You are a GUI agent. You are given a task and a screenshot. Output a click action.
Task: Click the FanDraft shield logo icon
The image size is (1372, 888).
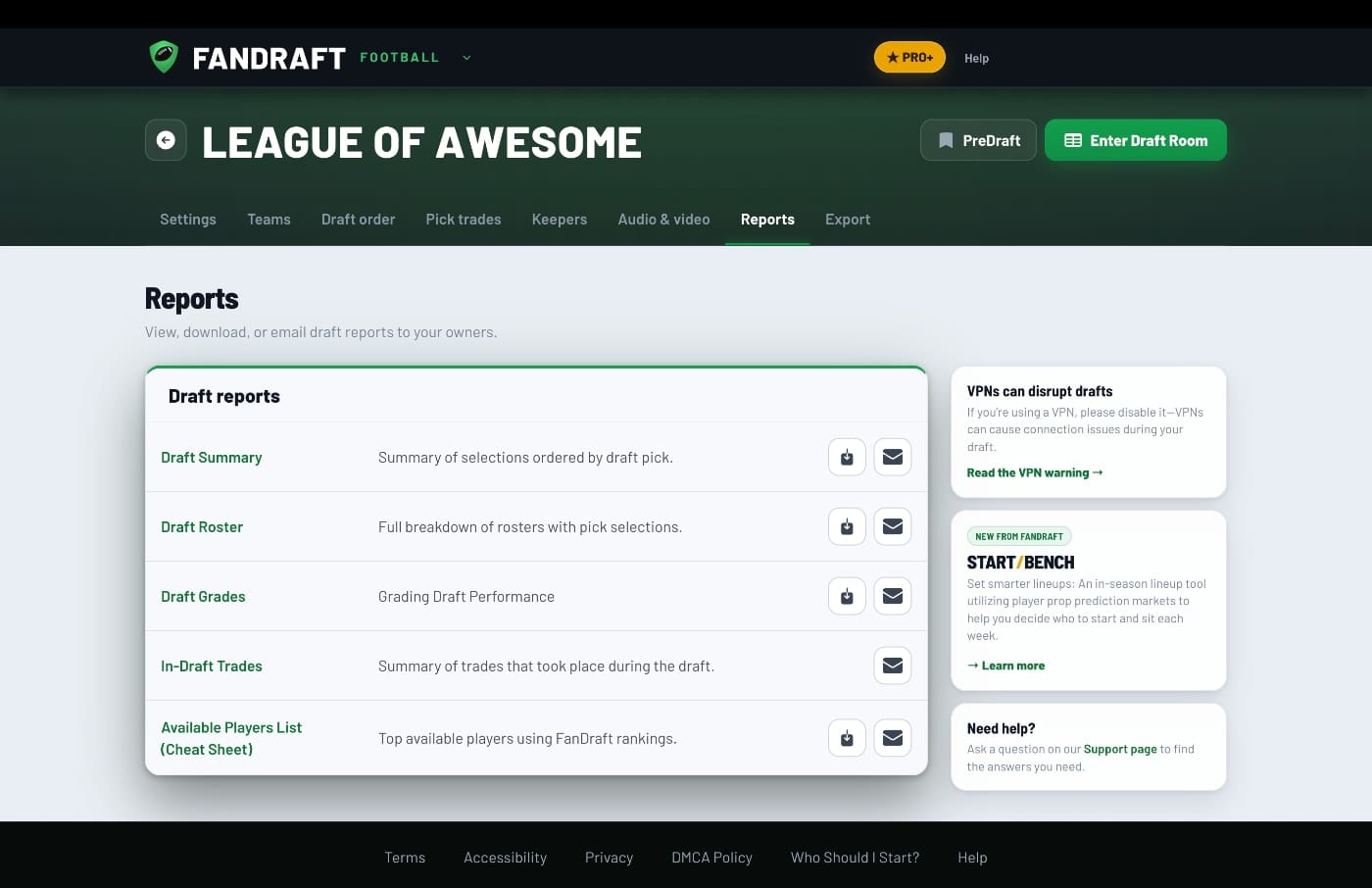coord(164,57)
